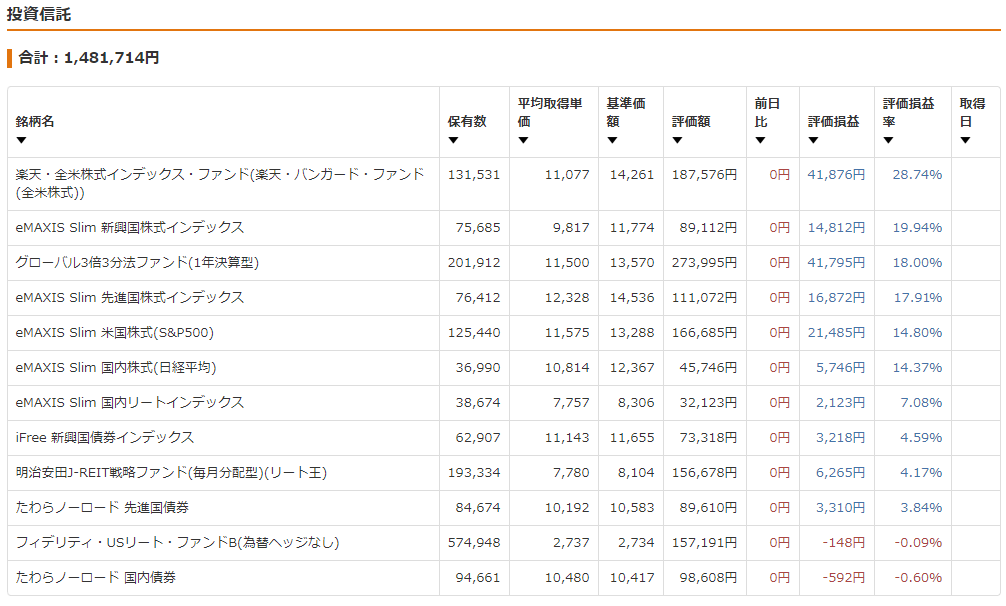Select profit rate 14.80%
1006x606 pixels.
tap(917, 333)
